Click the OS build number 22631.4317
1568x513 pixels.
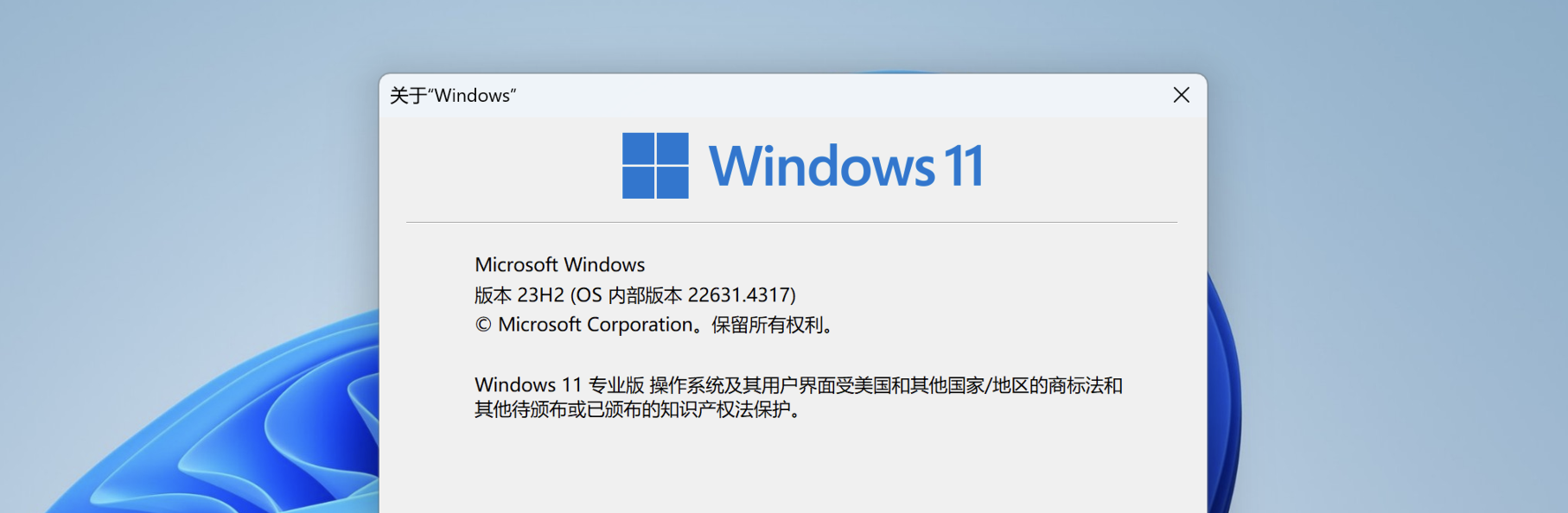coord(740,295)
